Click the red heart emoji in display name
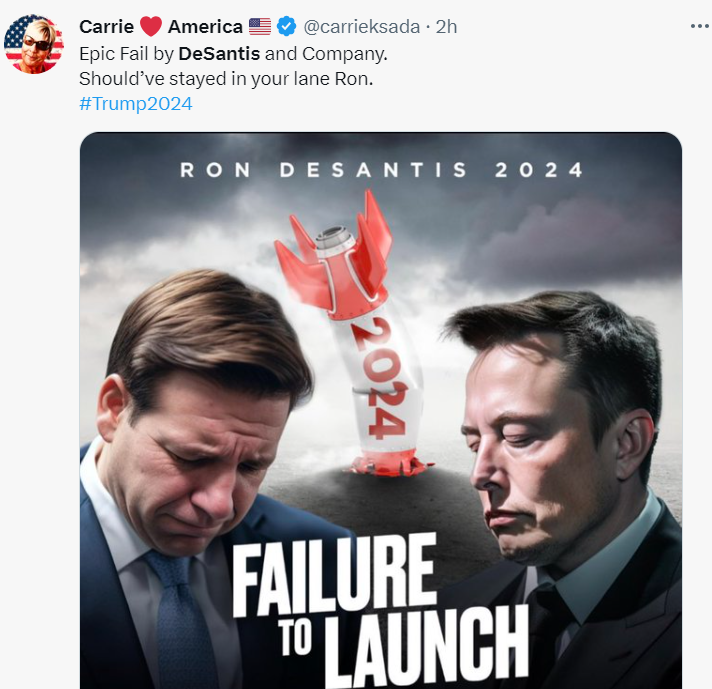 pyautogui.click(x=151, y=26)
